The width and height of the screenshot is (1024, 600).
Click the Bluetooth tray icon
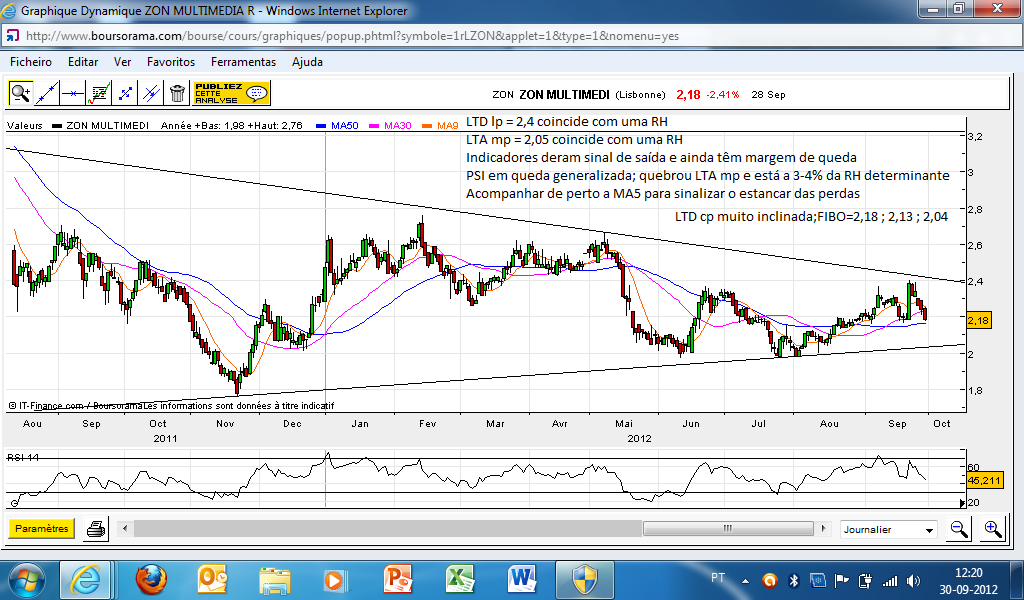(793, 580)
